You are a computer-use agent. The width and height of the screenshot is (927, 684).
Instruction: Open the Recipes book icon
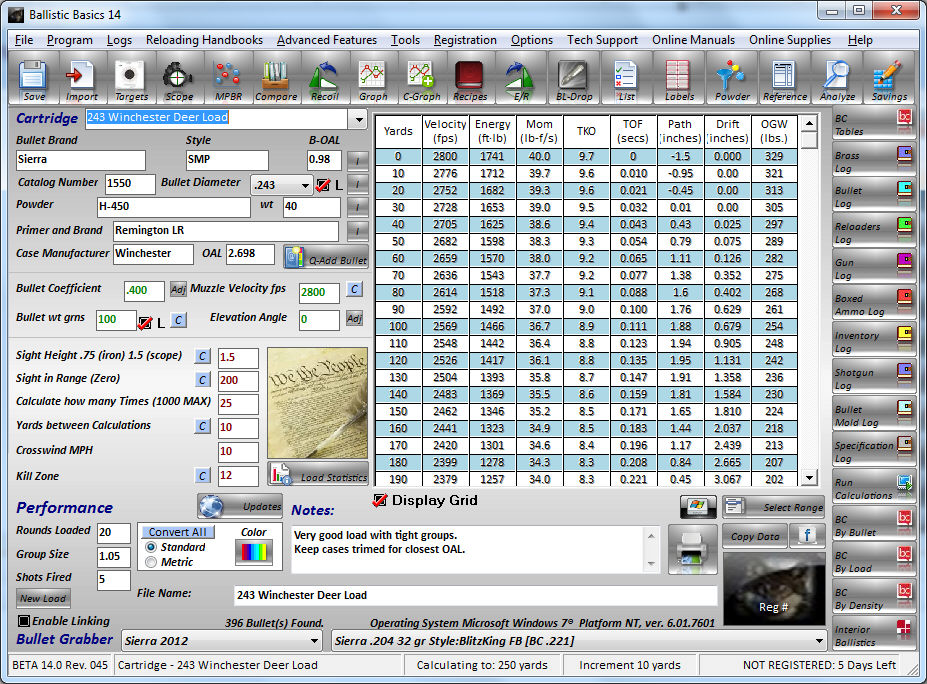coord(469,79)
